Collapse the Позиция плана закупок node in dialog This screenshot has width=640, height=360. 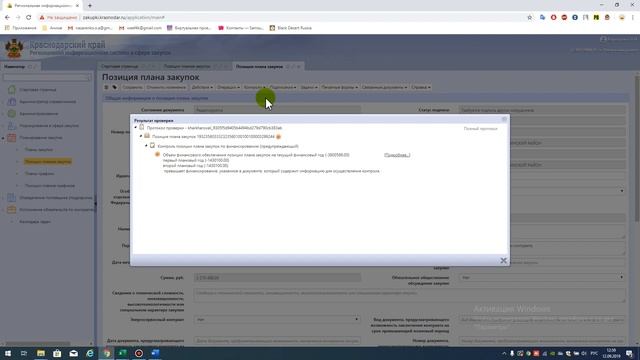tap(141, 136)
